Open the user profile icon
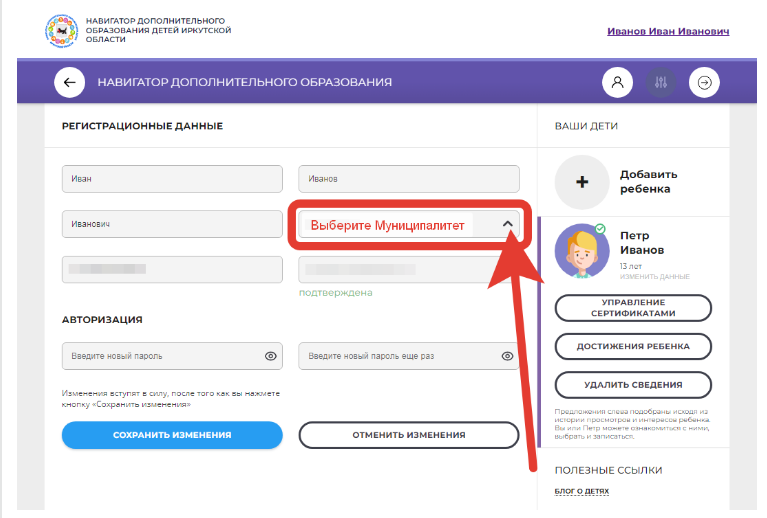767x518 pixels. 617,83
